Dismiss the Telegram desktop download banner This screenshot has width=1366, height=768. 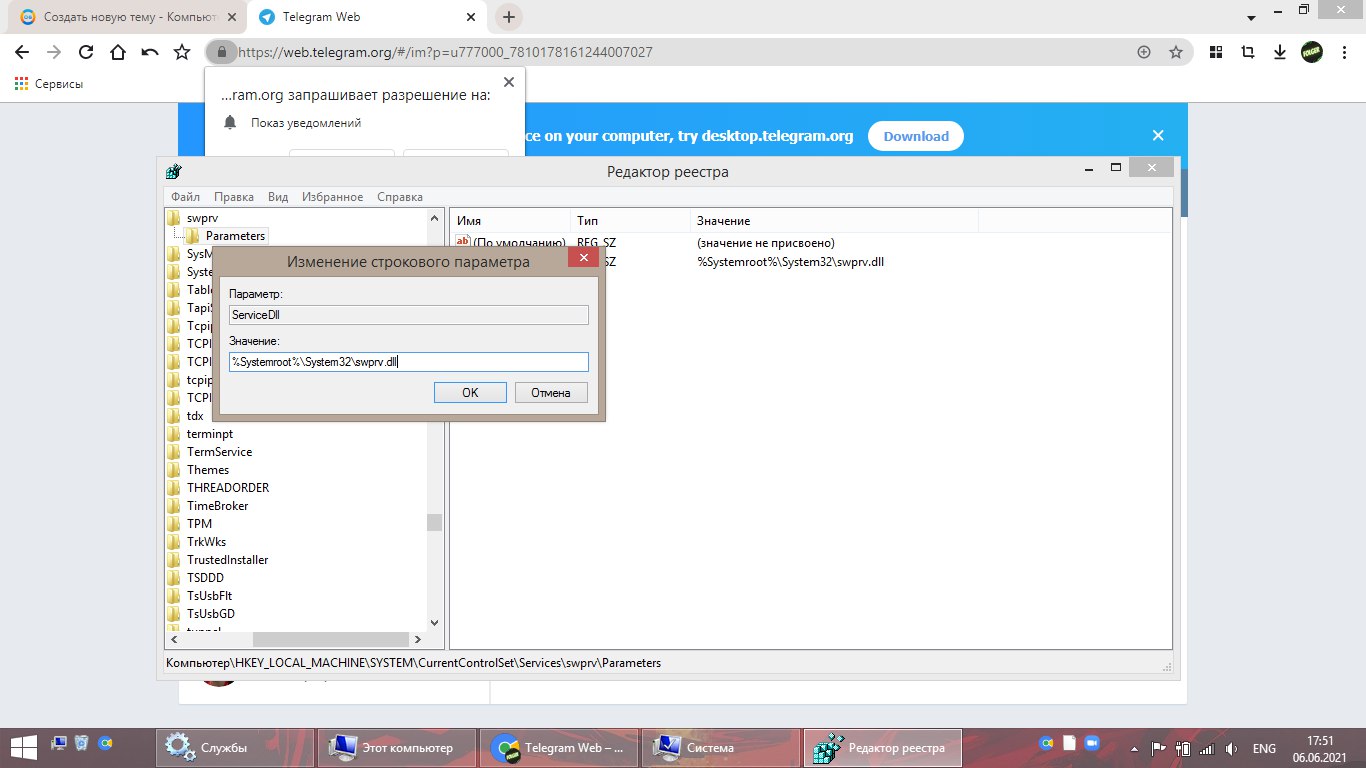(x=1158, y=136)
